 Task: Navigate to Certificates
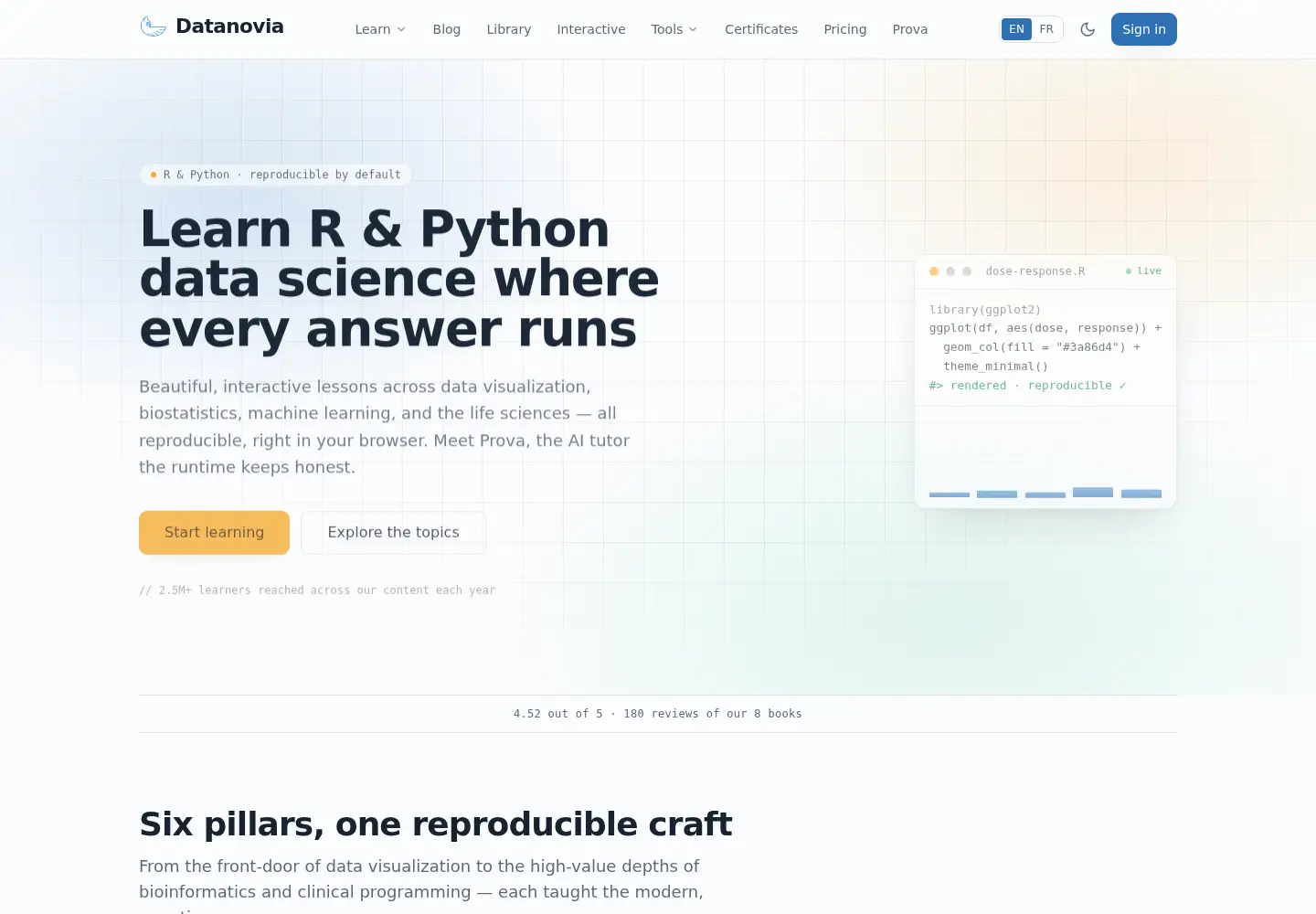(761, 29)
